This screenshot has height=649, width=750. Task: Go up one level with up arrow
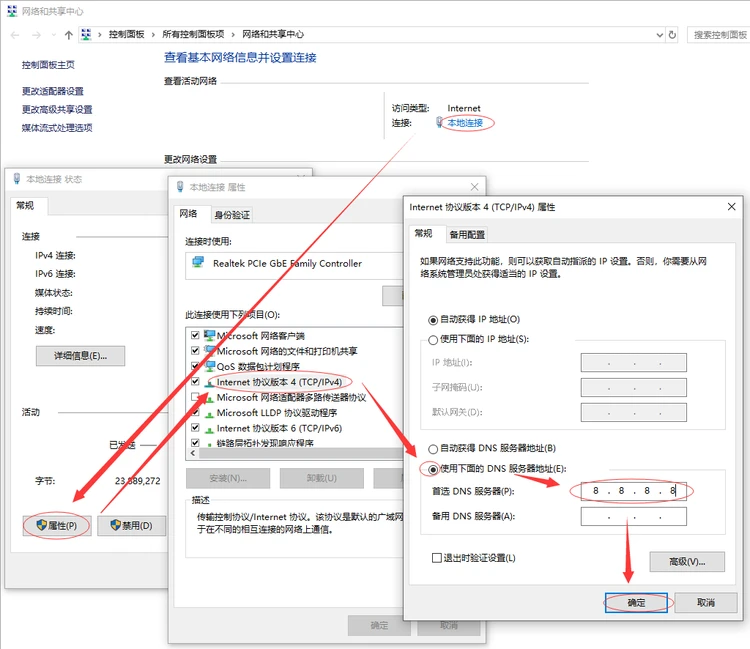click(x=68, y=35)
